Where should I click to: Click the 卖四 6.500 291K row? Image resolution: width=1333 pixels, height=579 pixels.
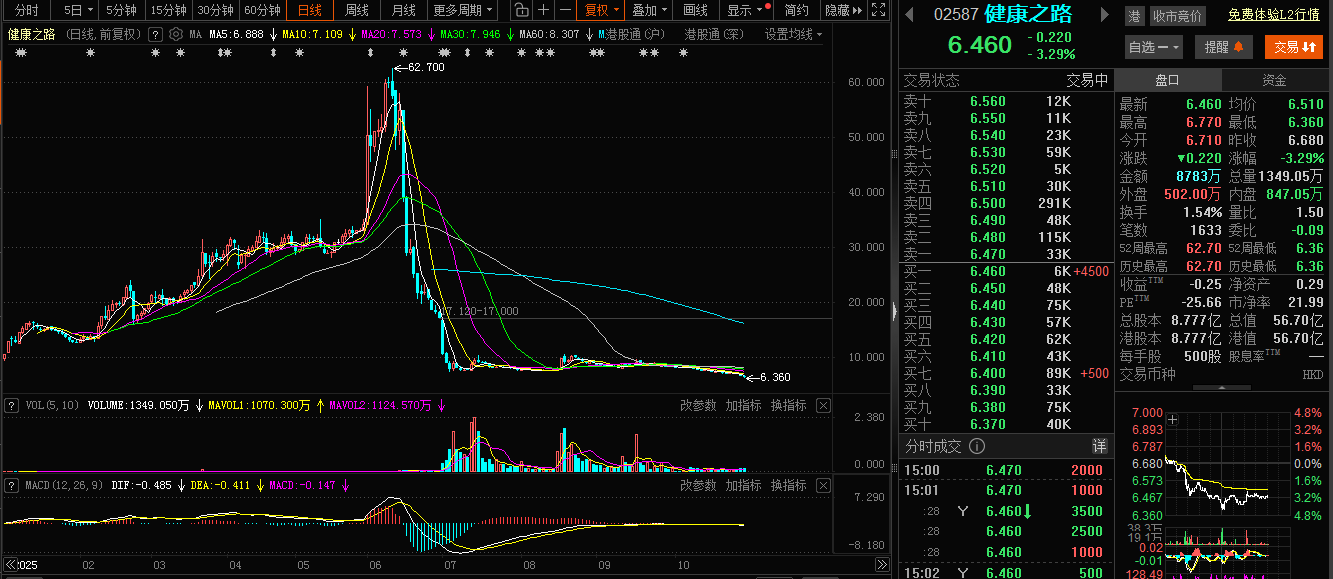coord(1006,203)
